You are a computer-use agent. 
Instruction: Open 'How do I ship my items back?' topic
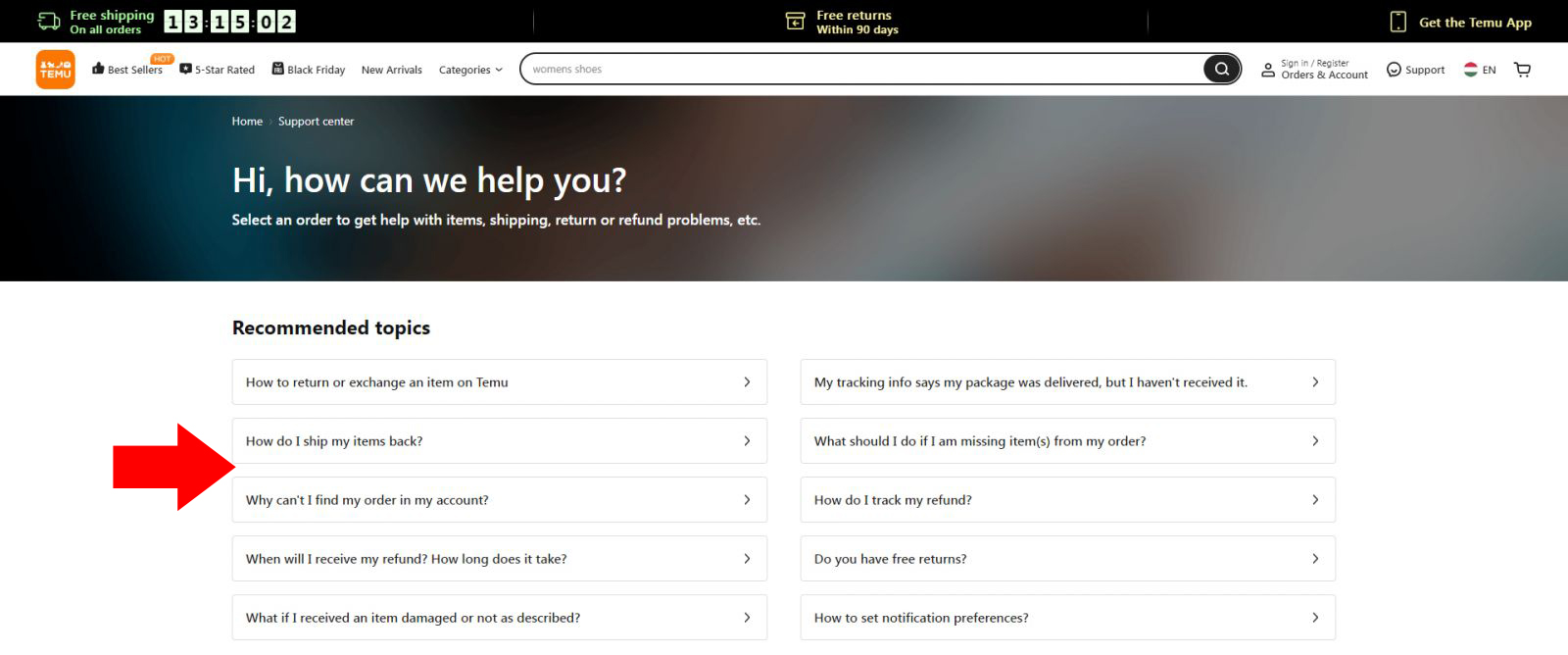click(500, 441)
